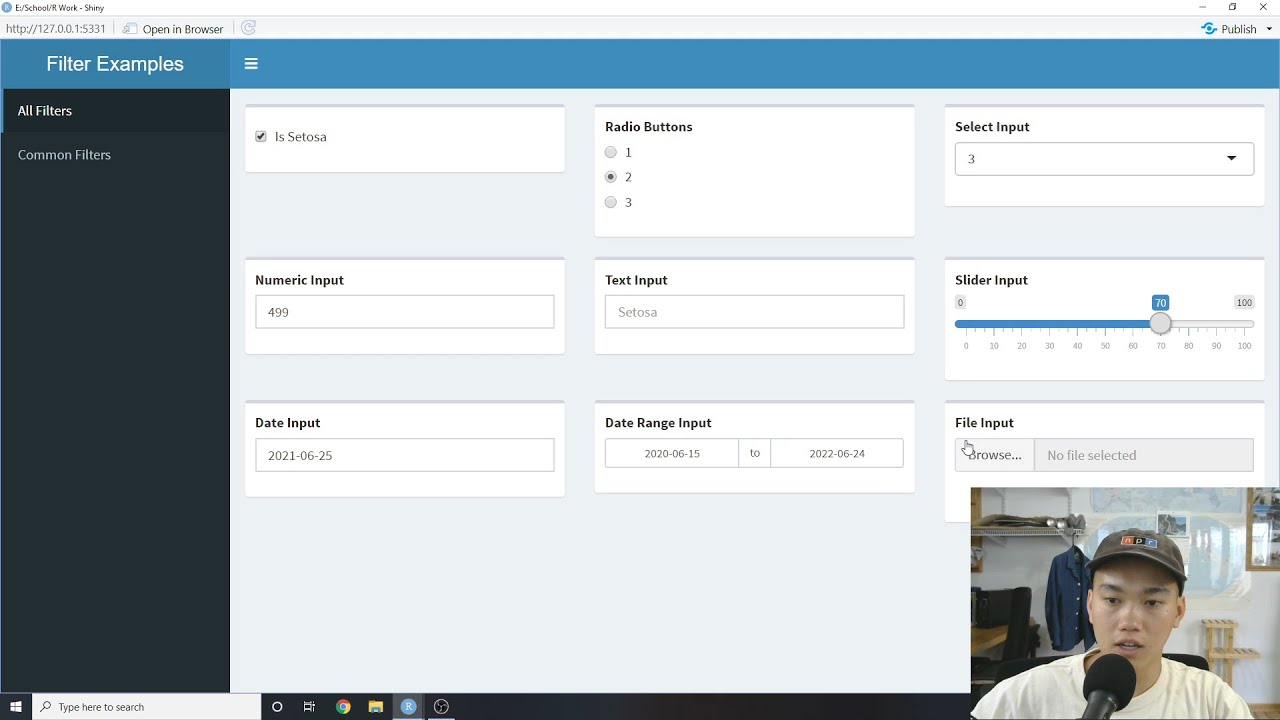Click the Date Input field 2021-06-25
The width and height of the screenshot is (1280, 720).
404,455
